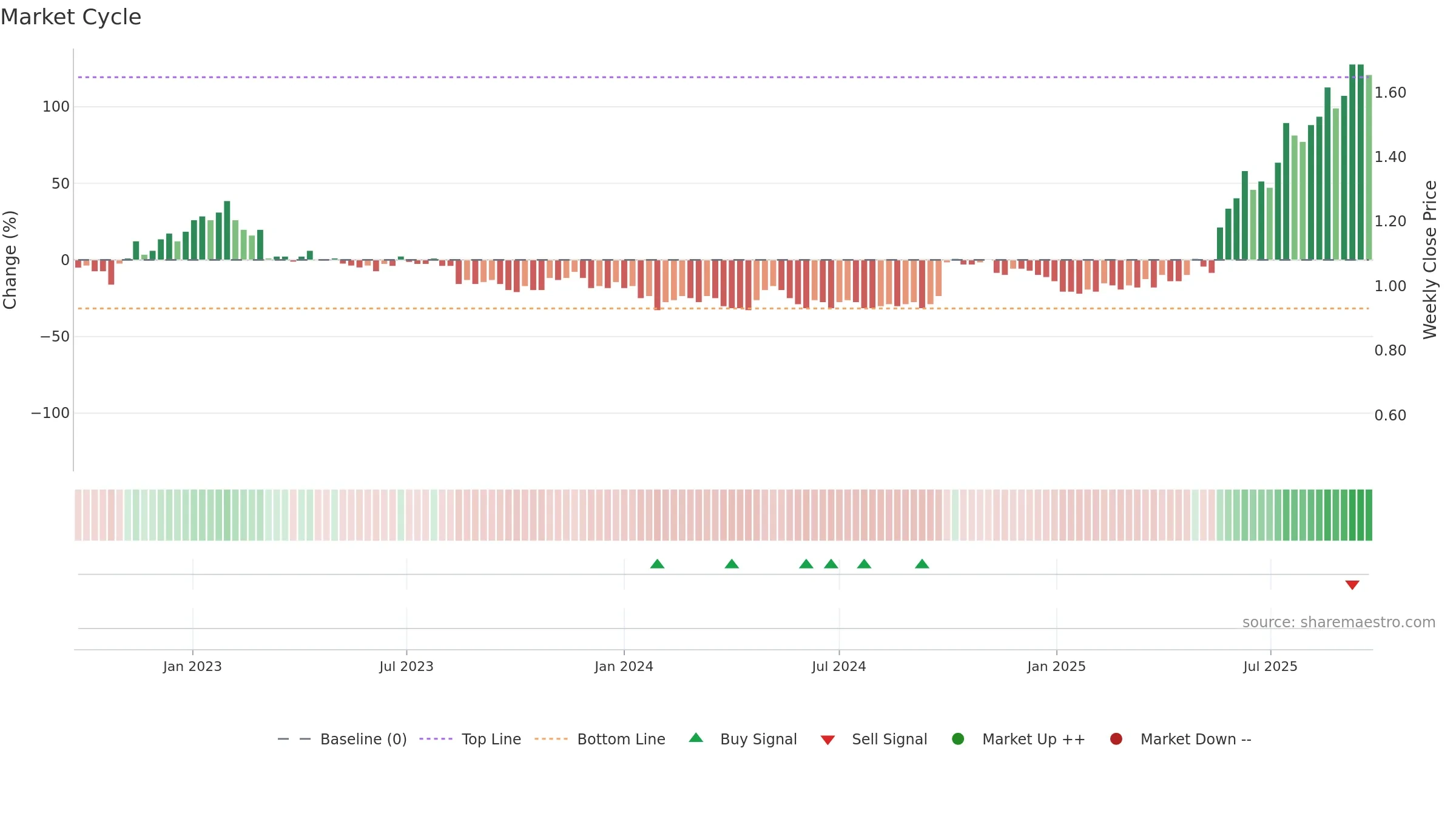The height and width of the screenshot is (819, 1456).
Task: Toggle the Baseline (0) legend label
Action: (363, 740)
